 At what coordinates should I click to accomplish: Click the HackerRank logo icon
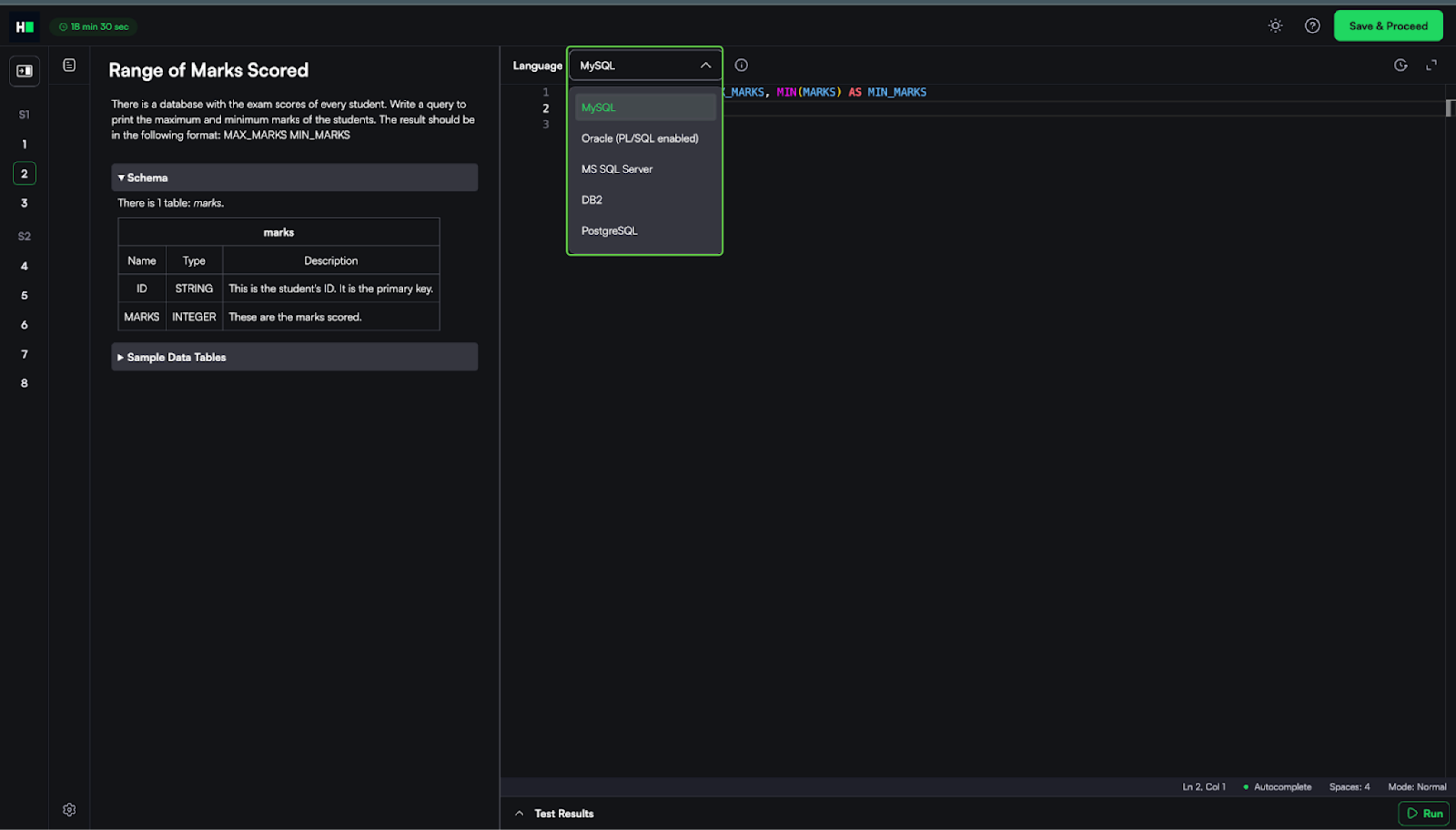pos(25,26)
